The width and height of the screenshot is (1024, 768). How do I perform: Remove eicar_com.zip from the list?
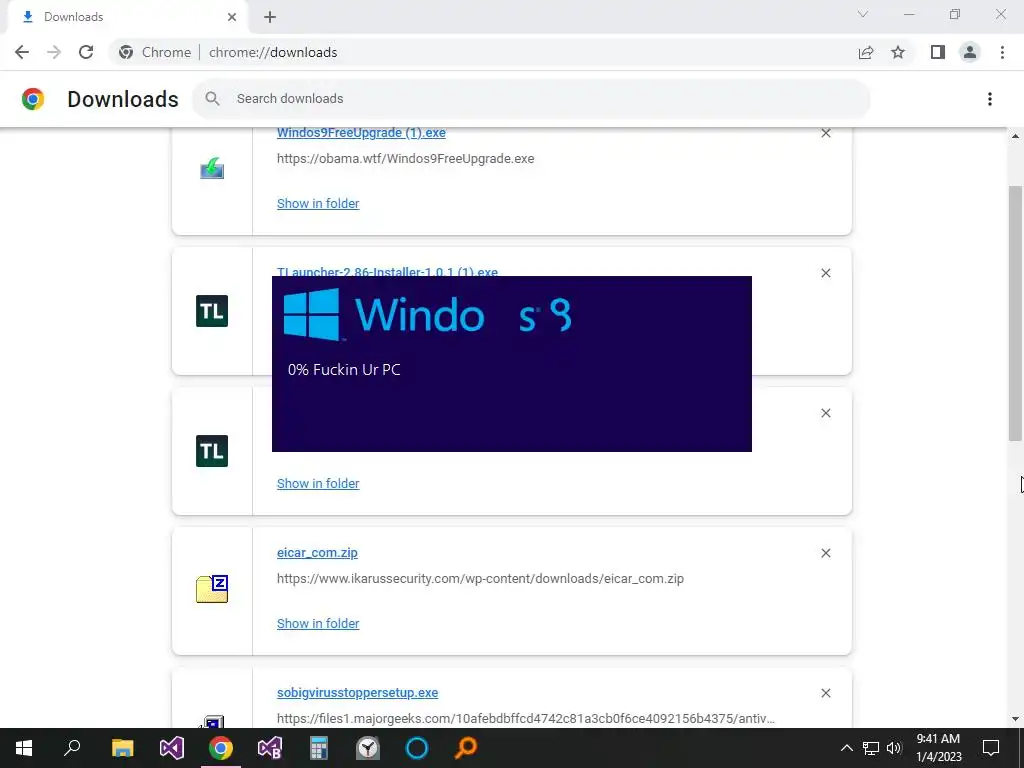tap(825, 553)
